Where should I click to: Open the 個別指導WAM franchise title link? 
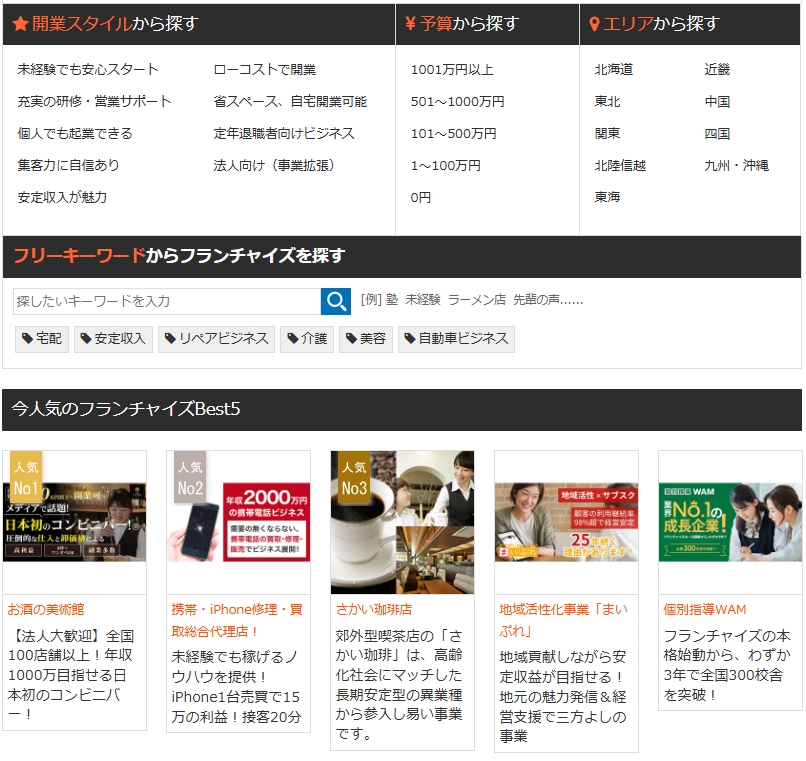704,609
